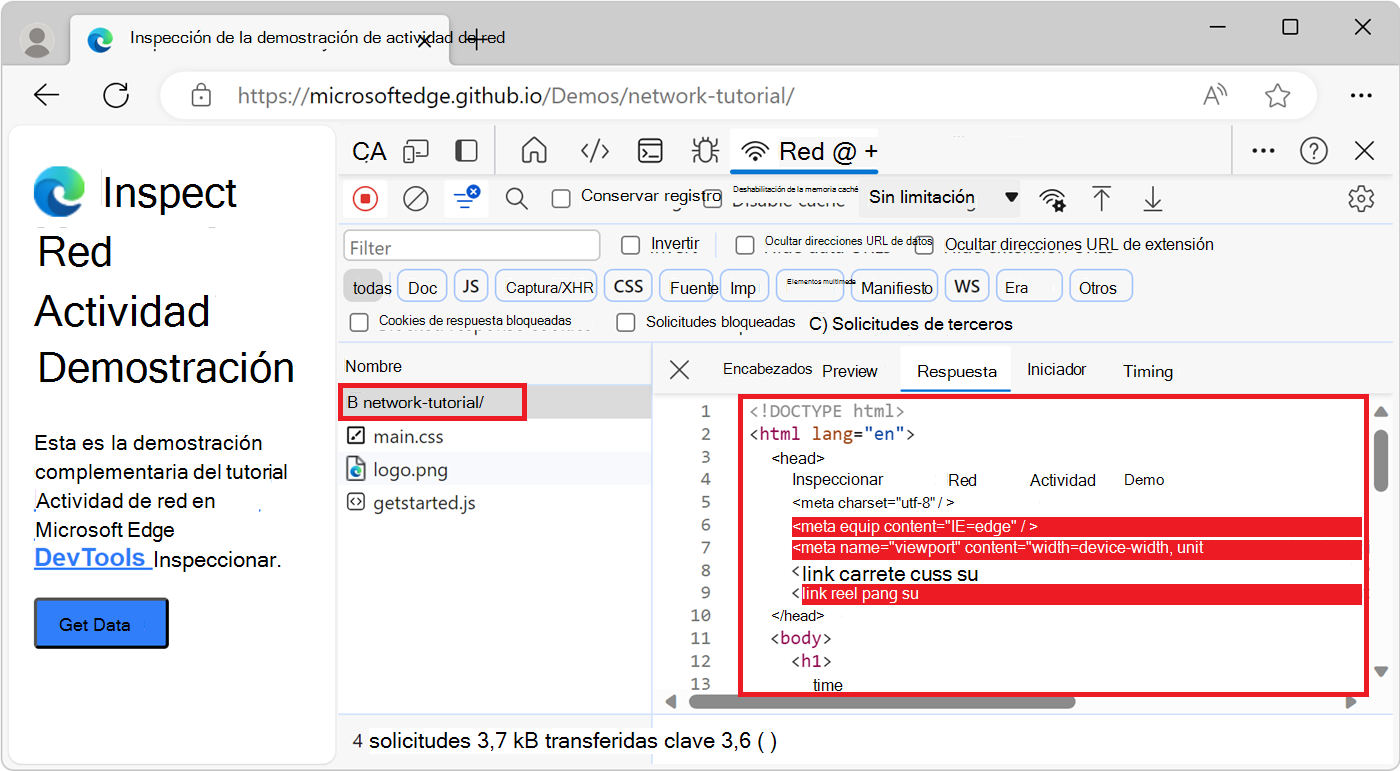Toggle device emulation icon in DevTools
Screen dimensions: 1400x771
click(x=416, y=151)
